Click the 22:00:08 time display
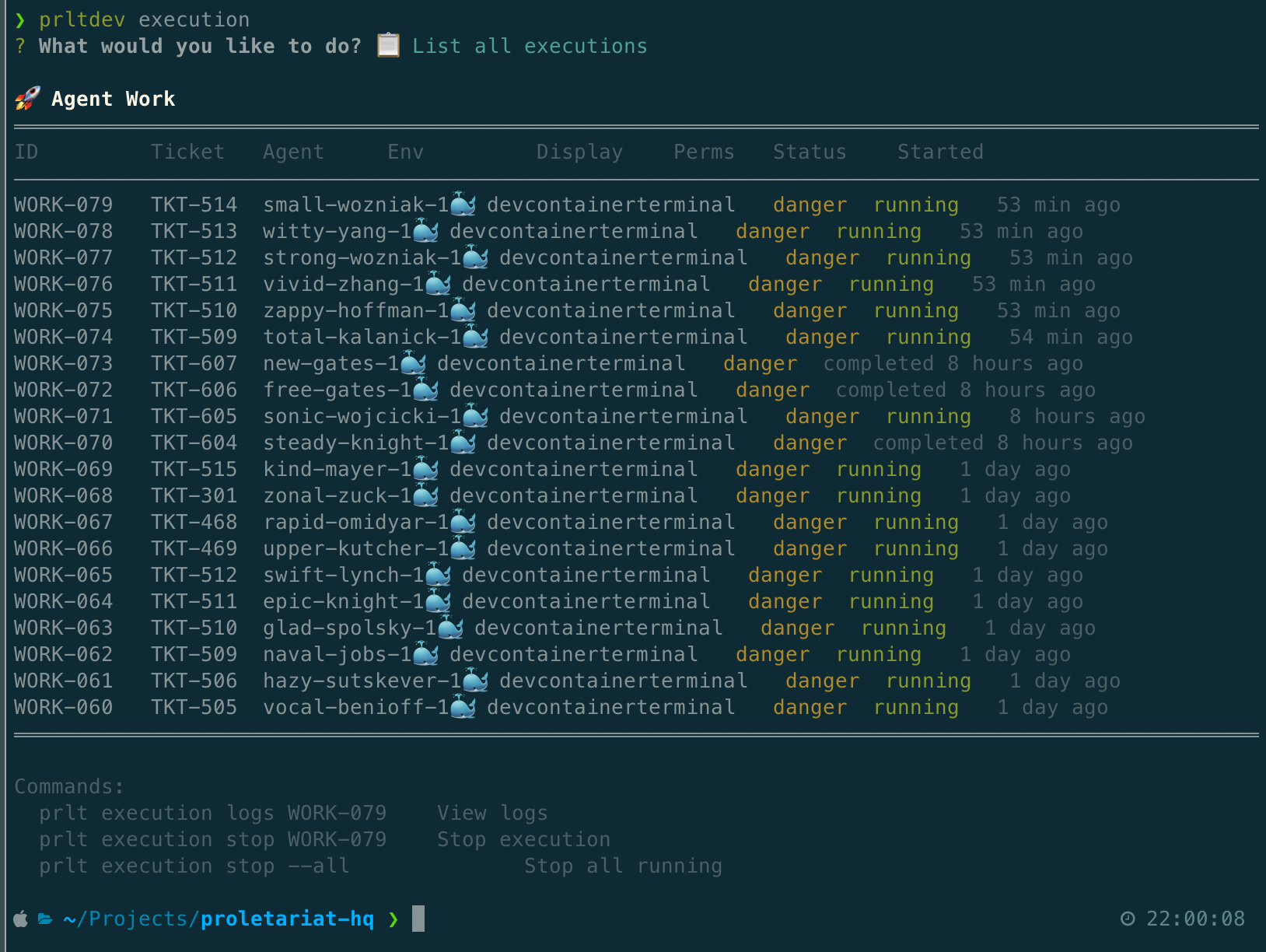This screenshot has height=952, width=1266. [1195, 919]
